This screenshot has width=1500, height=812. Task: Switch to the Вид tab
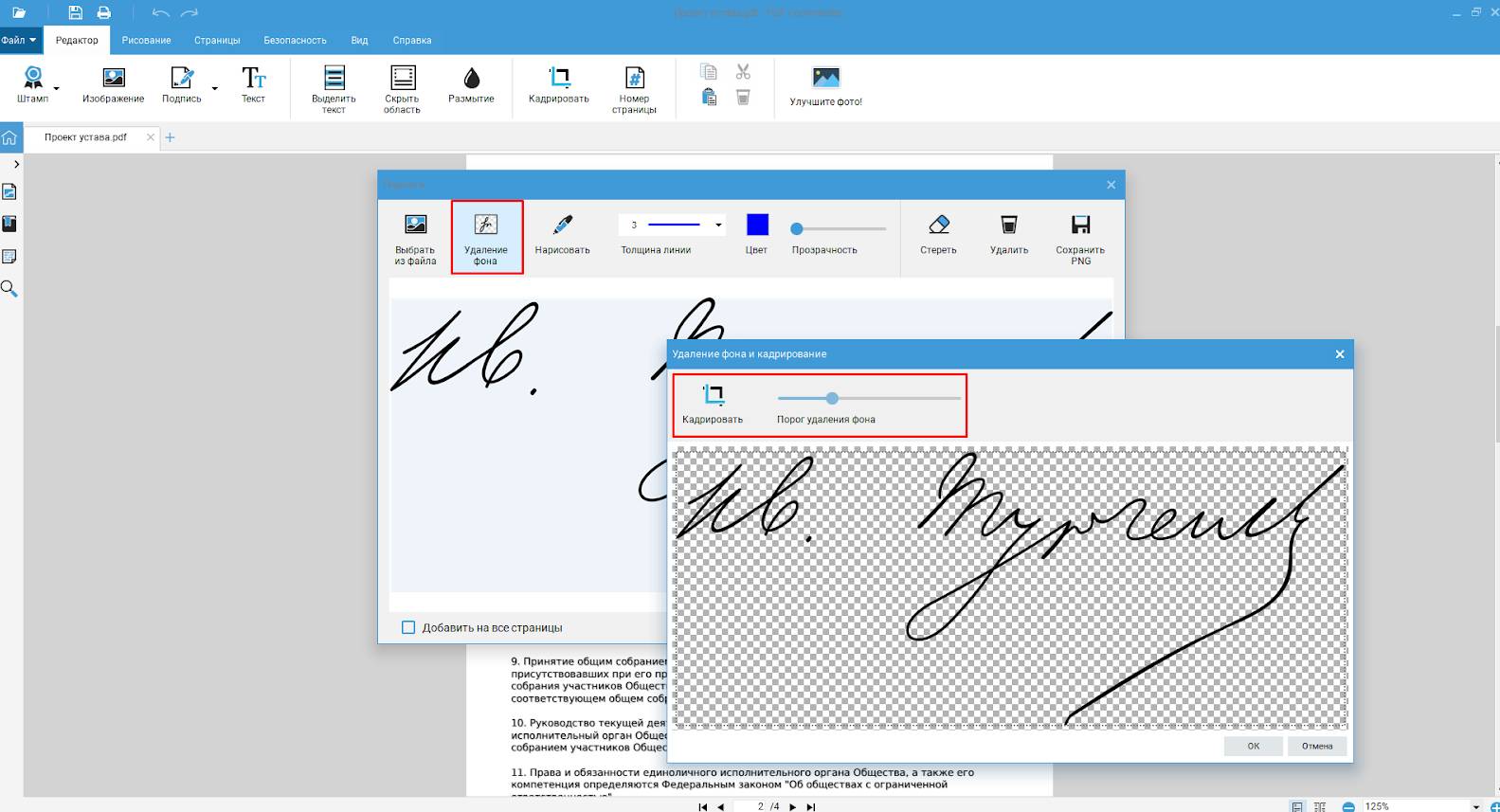[x=359, y=41]
